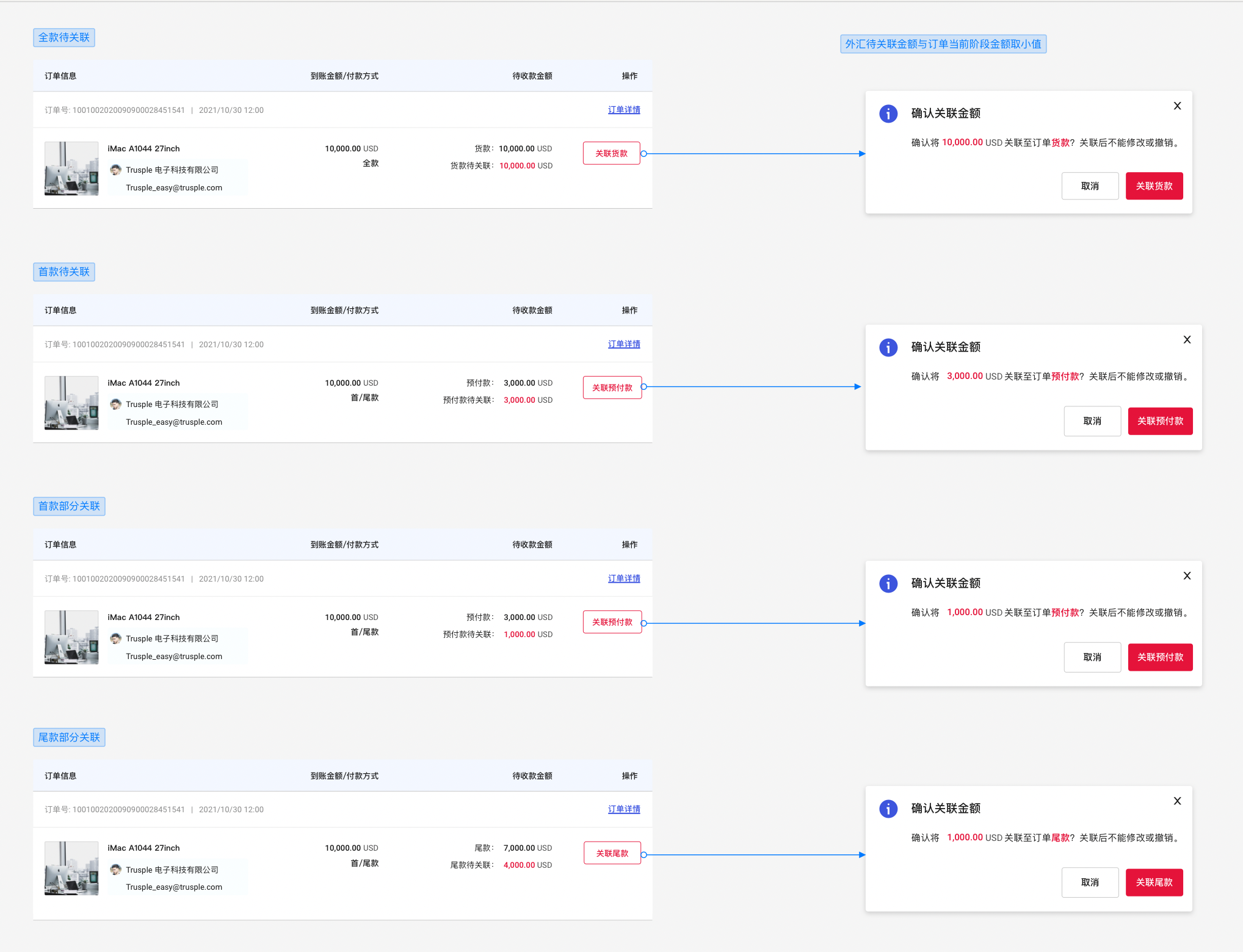The height and width of the screenshot is (952, 1243).
Task: Confirm with red 关联尾款 dialog button
Action: coord(1153,882)
